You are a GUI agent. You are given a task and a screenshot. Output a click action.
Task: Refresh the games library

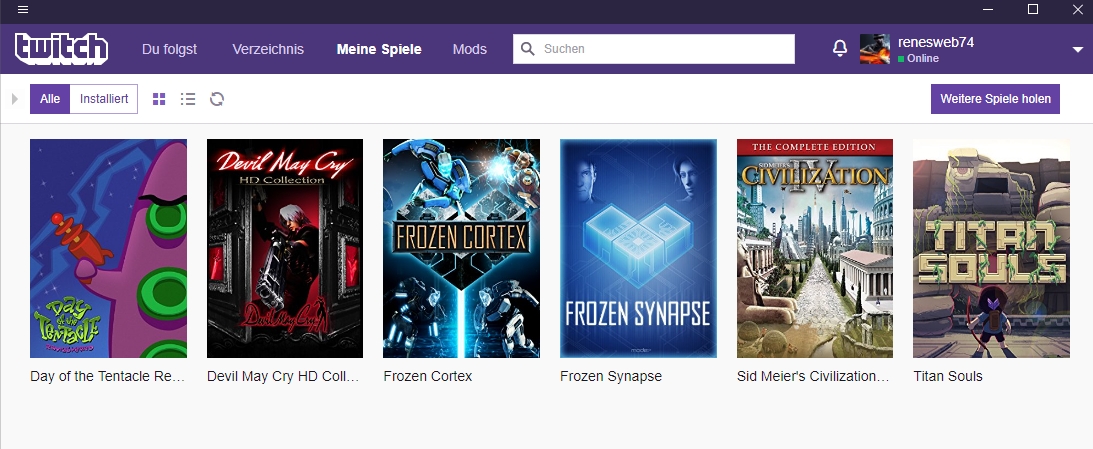[x=217, y=99]
